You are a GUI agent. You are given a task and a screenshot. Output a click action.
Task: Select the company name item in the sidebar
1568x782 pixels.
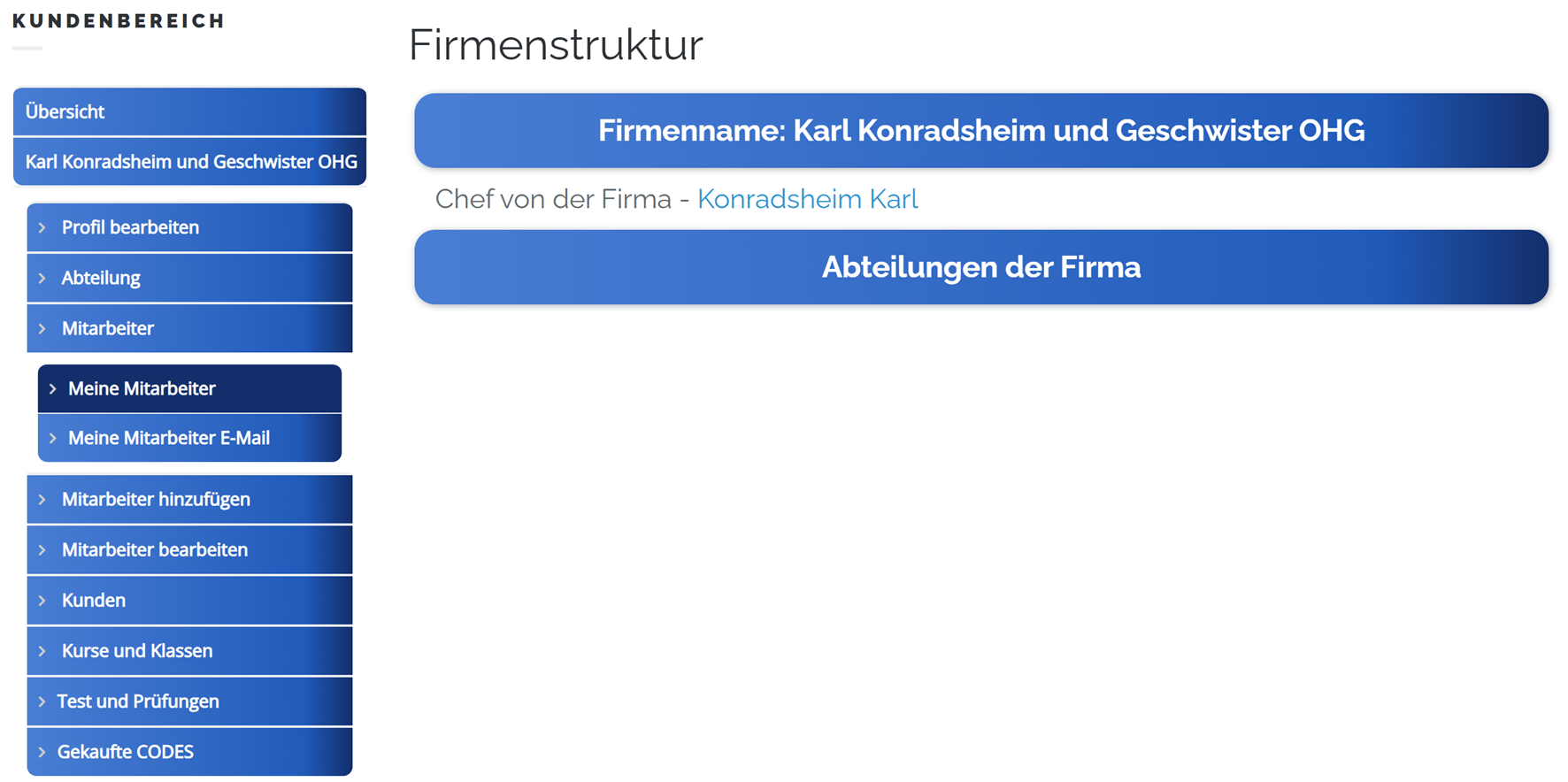point(190,162)
